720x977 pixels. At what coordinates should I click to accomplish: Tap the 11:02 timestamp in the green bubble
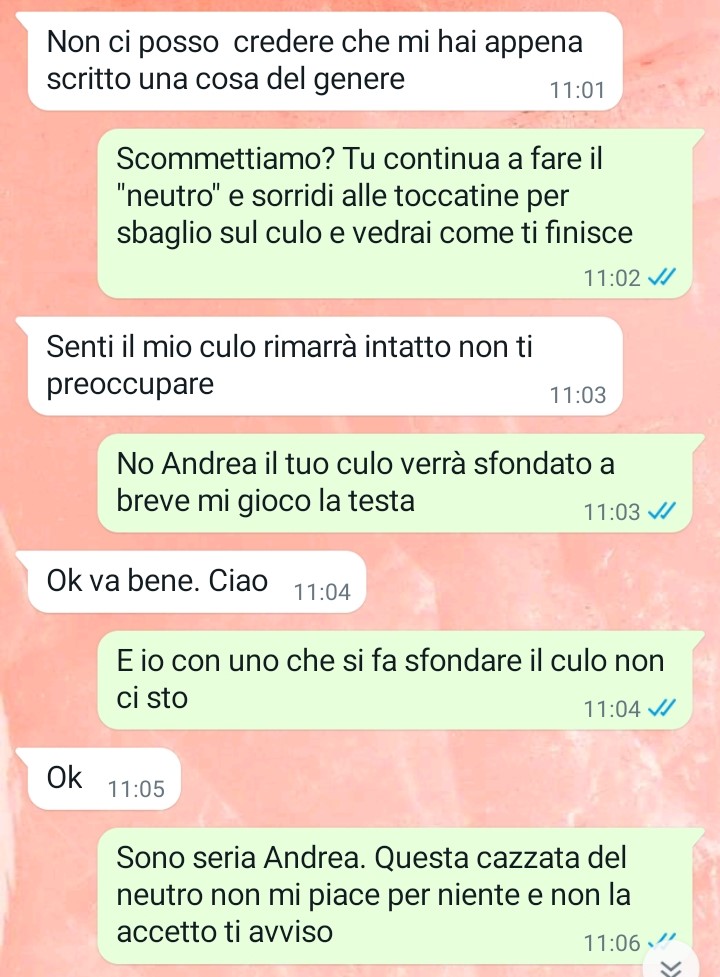click(x=612, y=278)
